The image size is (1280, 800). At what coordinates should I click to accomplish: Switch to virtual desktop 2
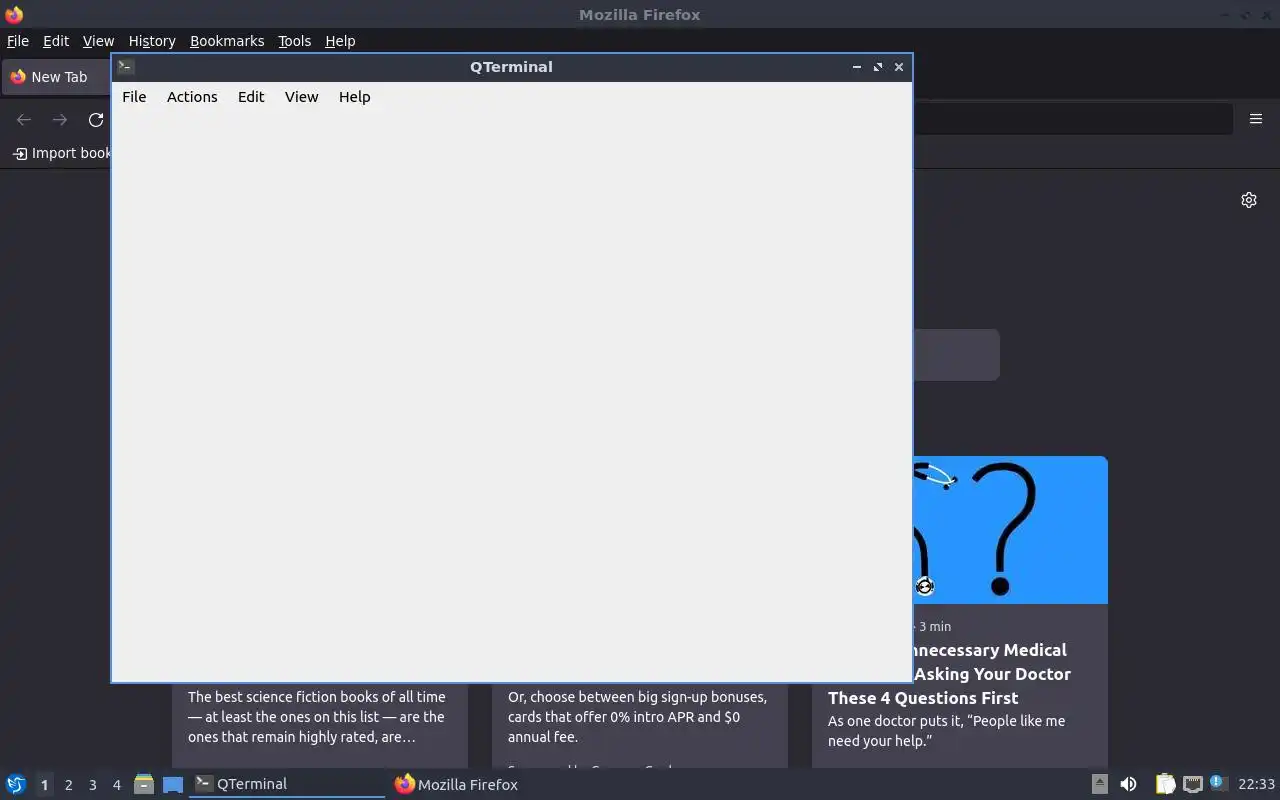[68, 785]
